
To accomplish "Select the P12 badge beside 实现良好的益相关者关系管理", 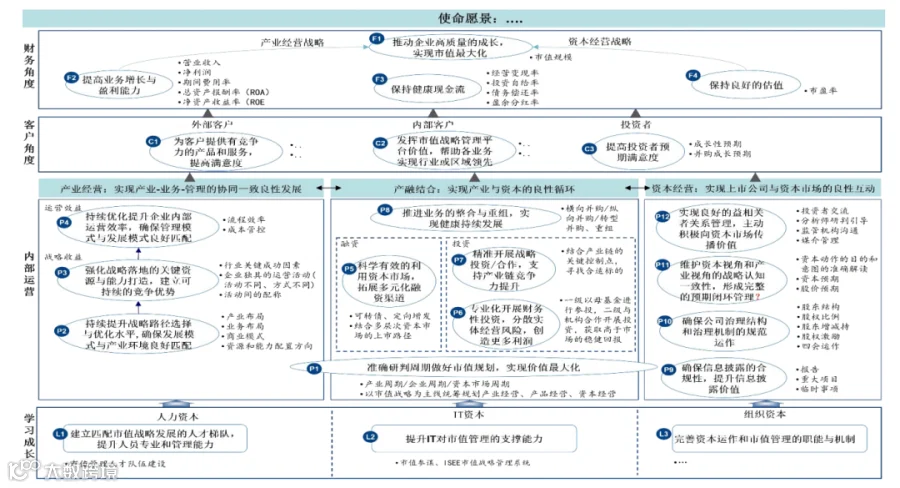I will (x=662, y=216).
